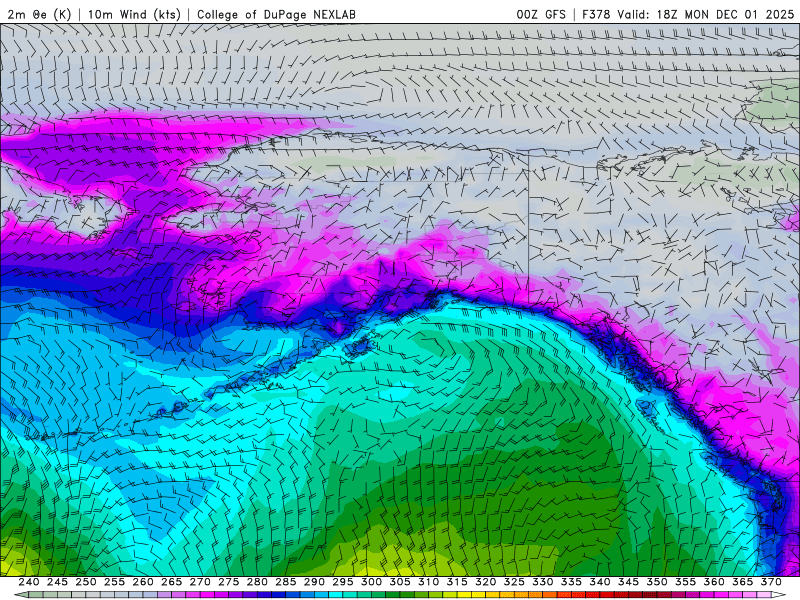Click the 325 value on the color scale

pyautogui.click(x=514, y=582)
